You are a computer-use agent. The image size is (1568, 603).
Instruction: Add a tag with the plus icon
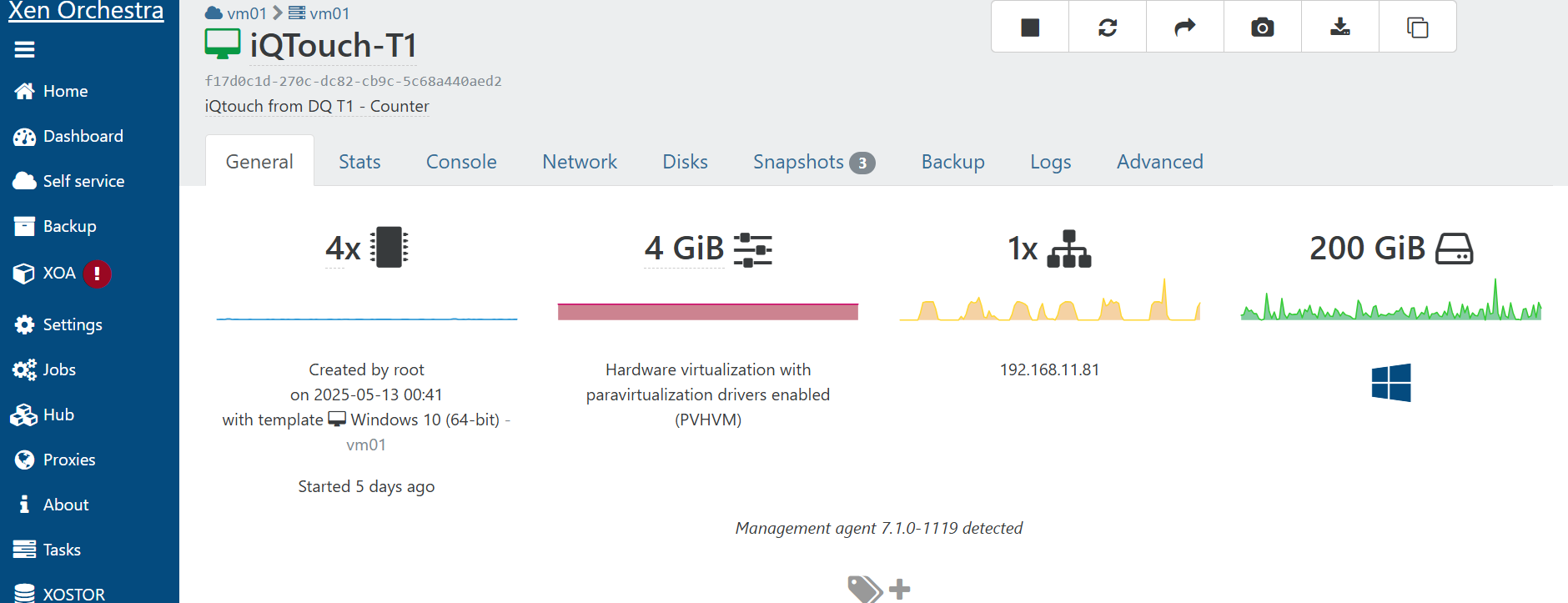click(900, 589)
